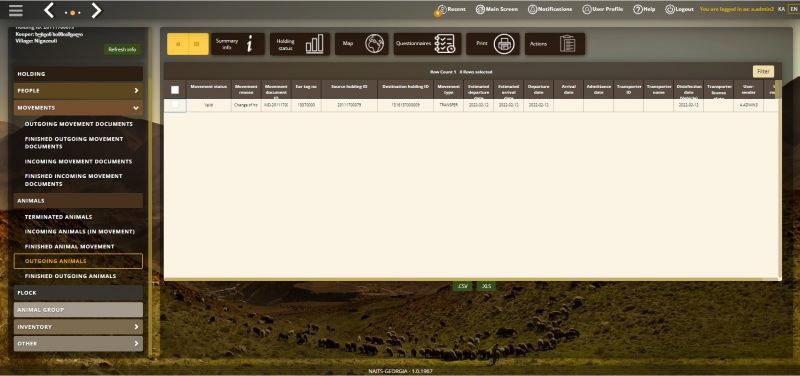
Task: Open the Holding section
Action: click(78, 74)
